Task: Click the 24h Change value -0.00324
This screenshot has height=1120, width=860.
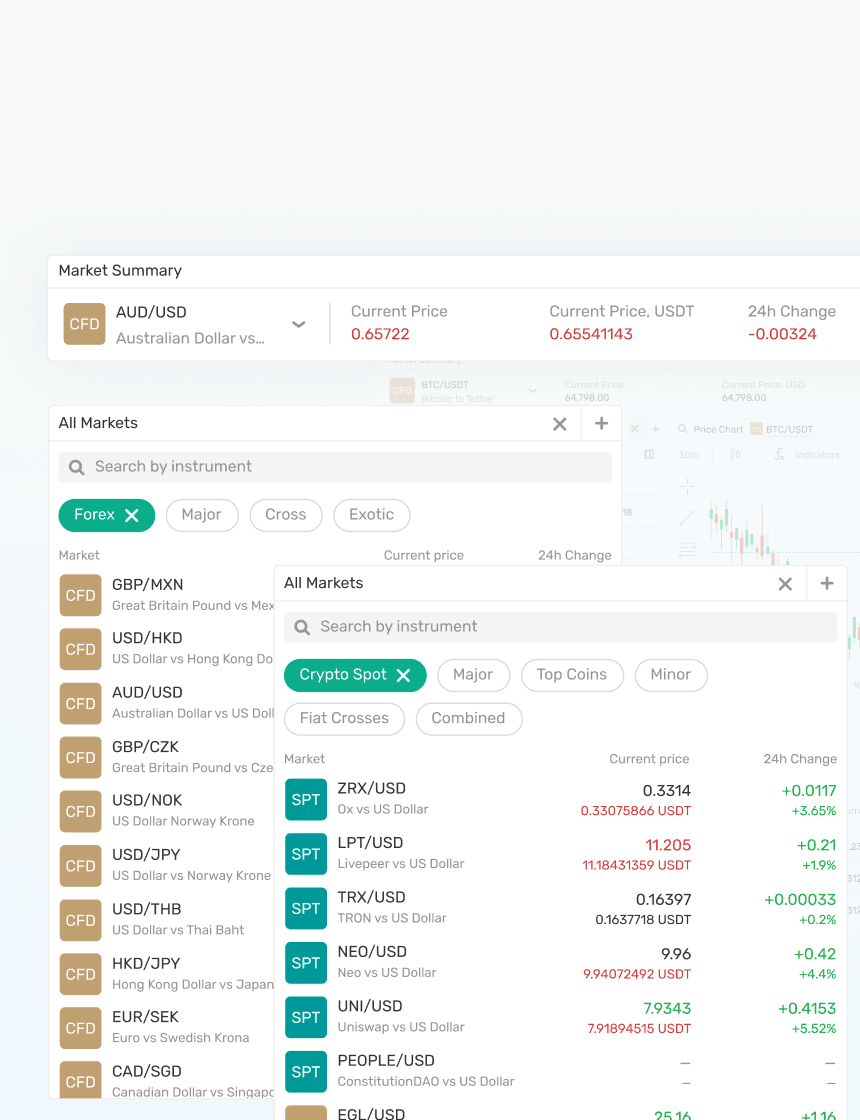Action: (782, 334)
